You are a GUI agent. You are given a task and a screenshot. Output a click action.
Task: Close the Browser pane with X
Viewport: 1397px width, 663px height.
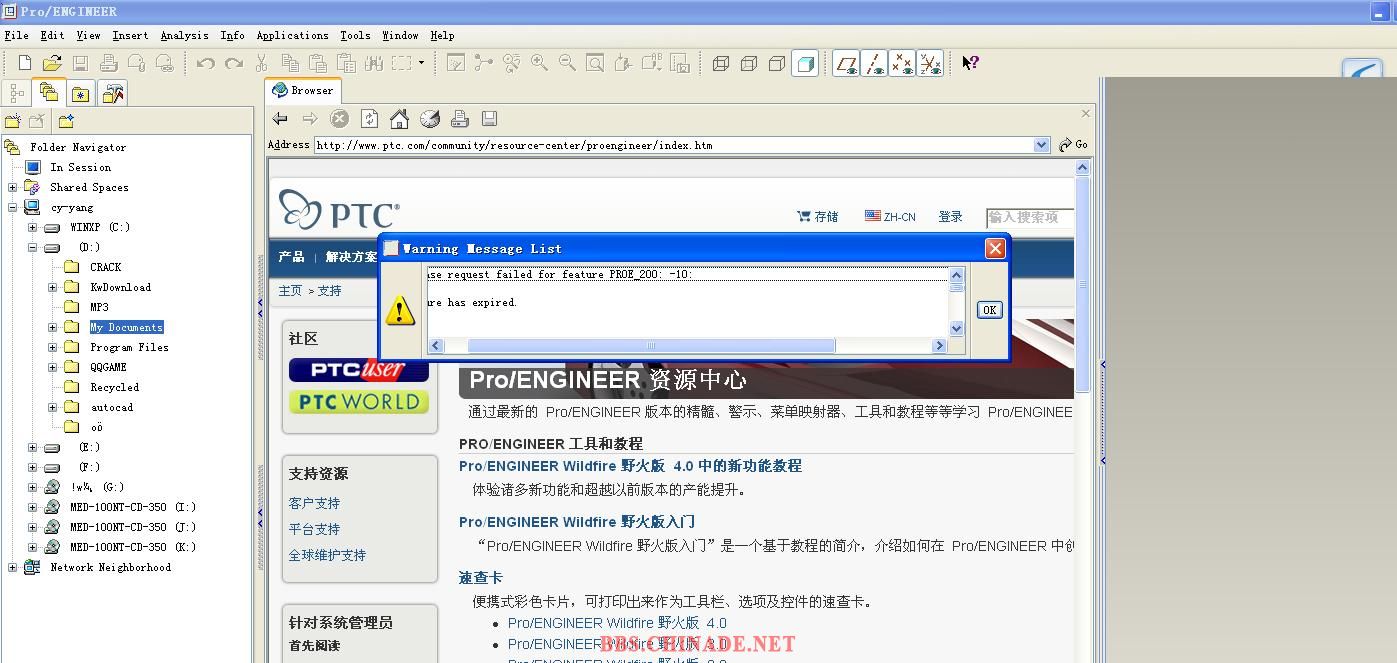[x=1086, y=113]
